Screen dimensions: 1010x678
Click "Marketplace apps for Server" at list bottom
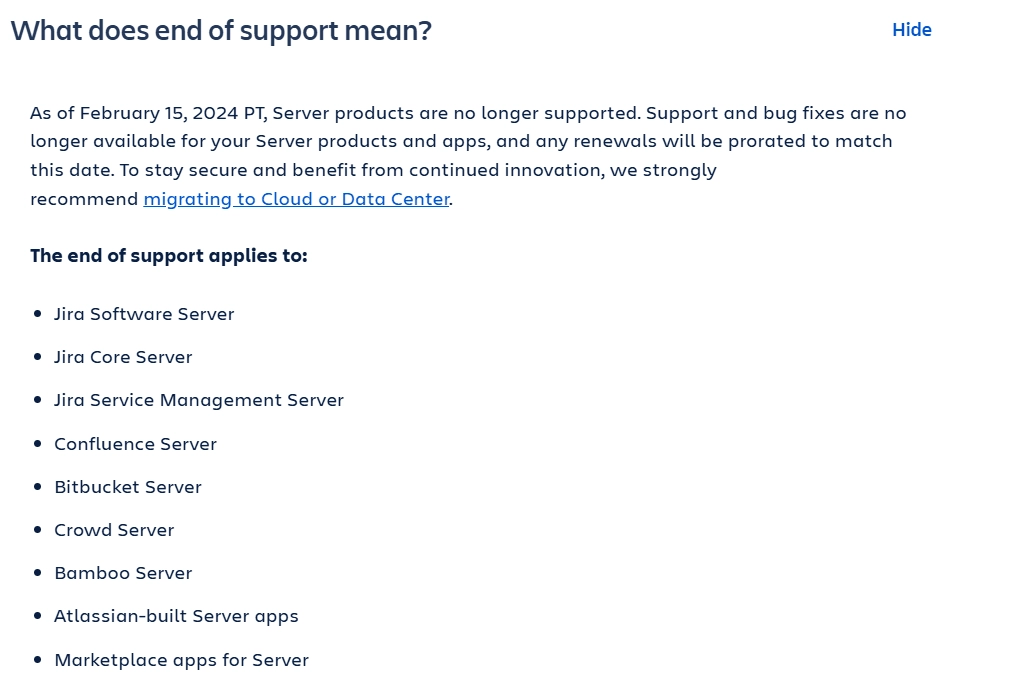tap(181, 659)
